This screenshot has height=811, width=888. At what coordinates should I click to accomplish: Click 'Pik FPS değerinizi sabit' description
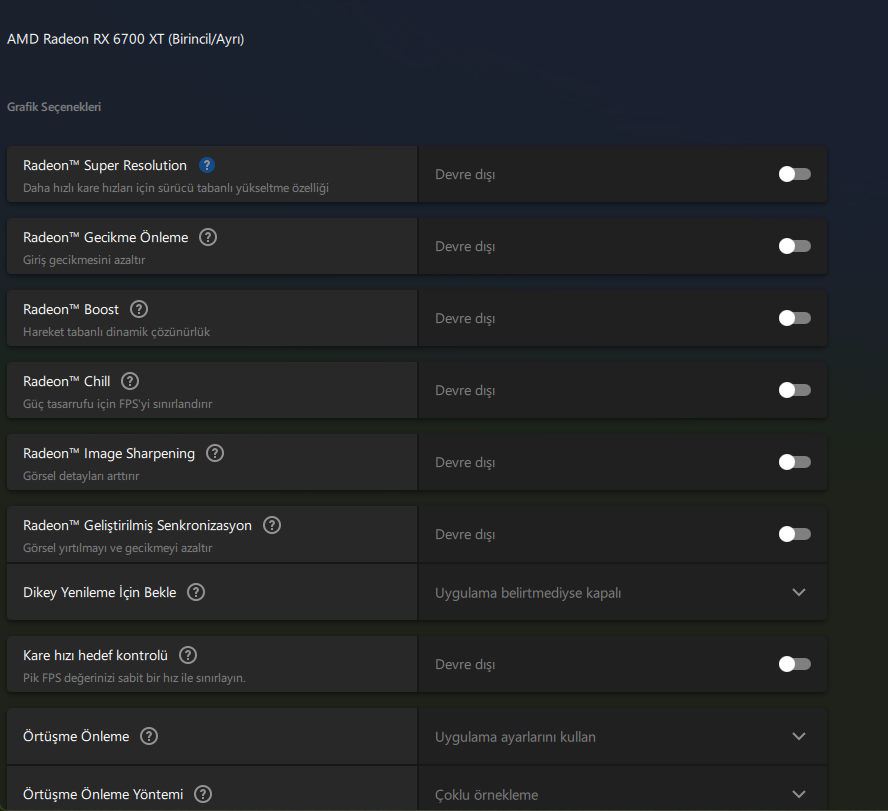[x=134, y=678]
